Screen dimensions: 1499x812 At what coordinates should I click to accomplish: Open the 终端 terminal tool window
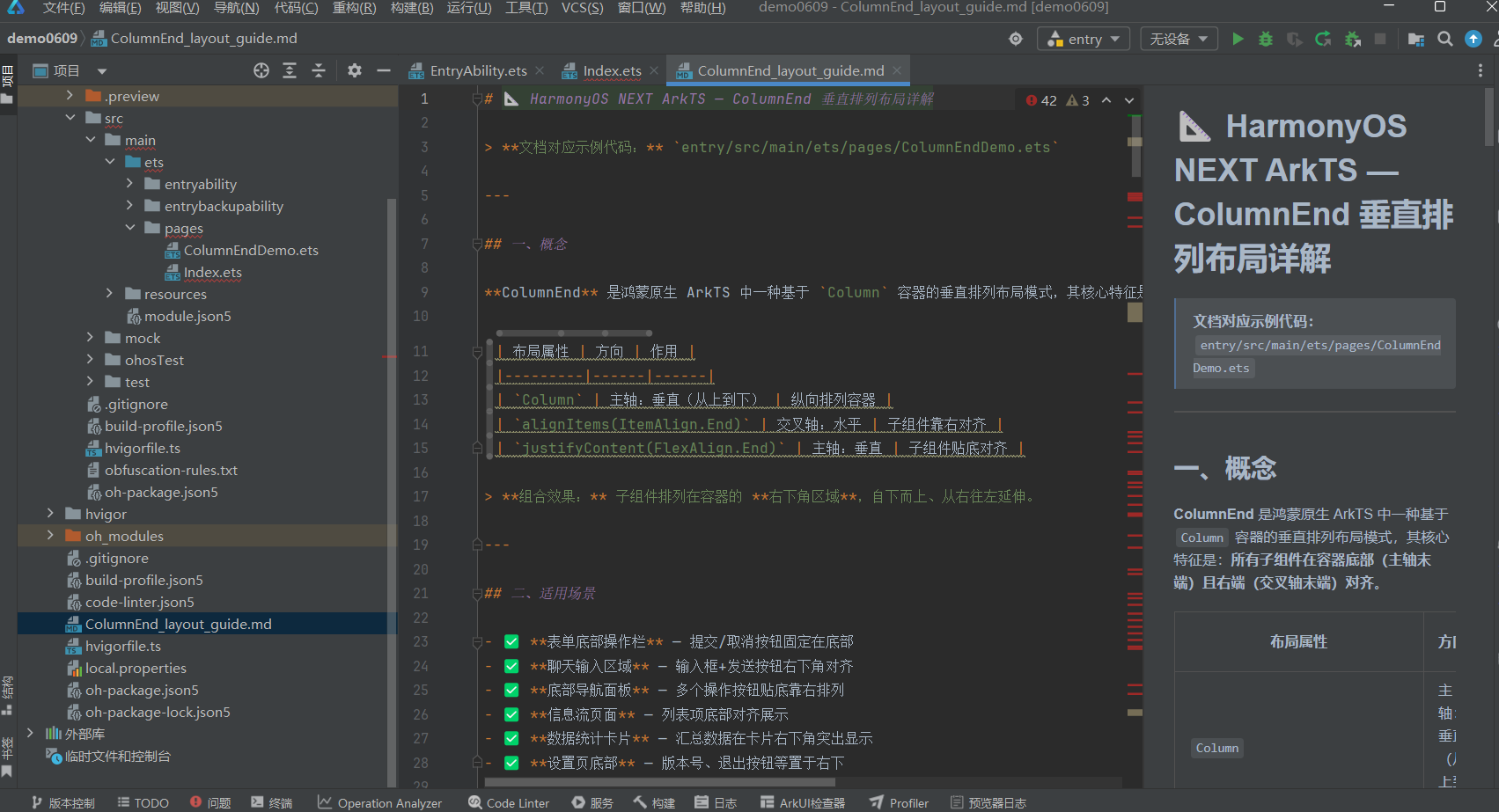coord(272,802)
